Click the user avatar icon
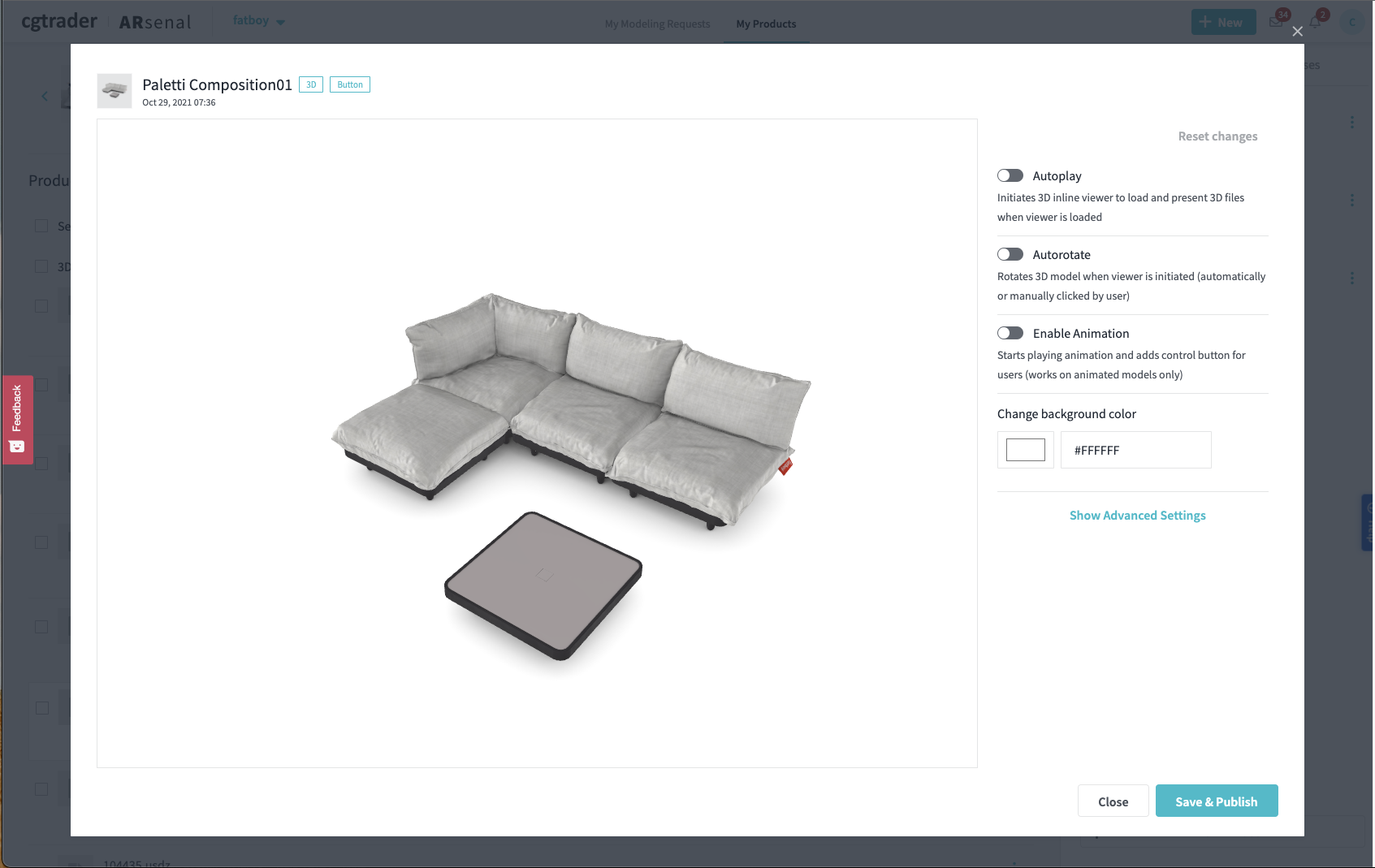This screenshot has width=1375, height=868. click(1352, 22)
